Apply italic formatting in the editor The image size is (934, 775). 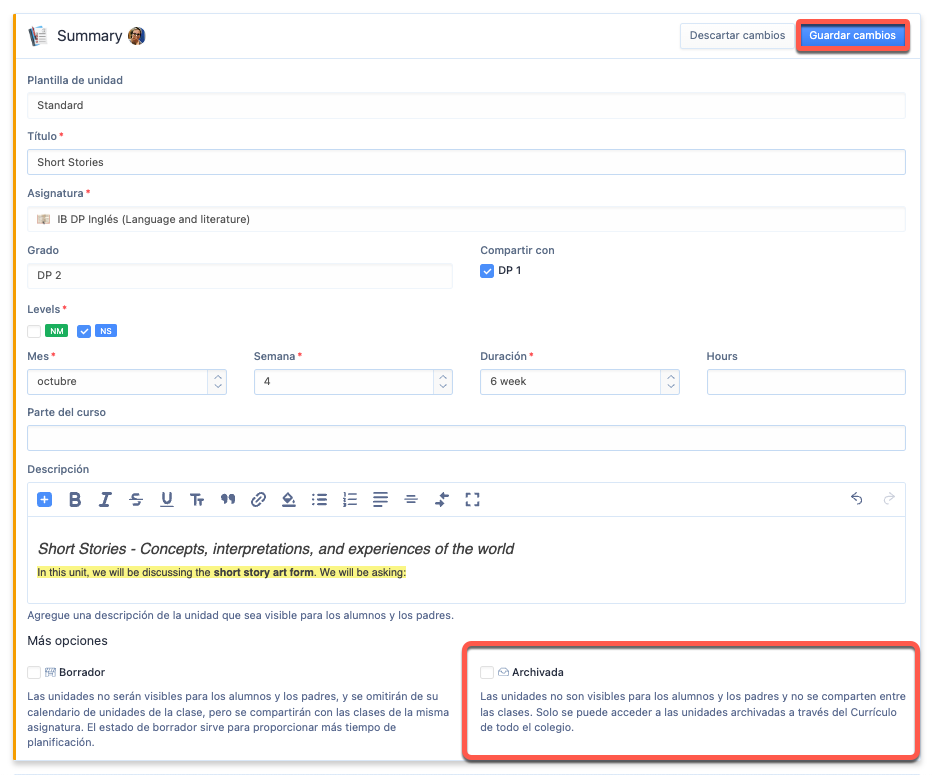tap(105, 500)
